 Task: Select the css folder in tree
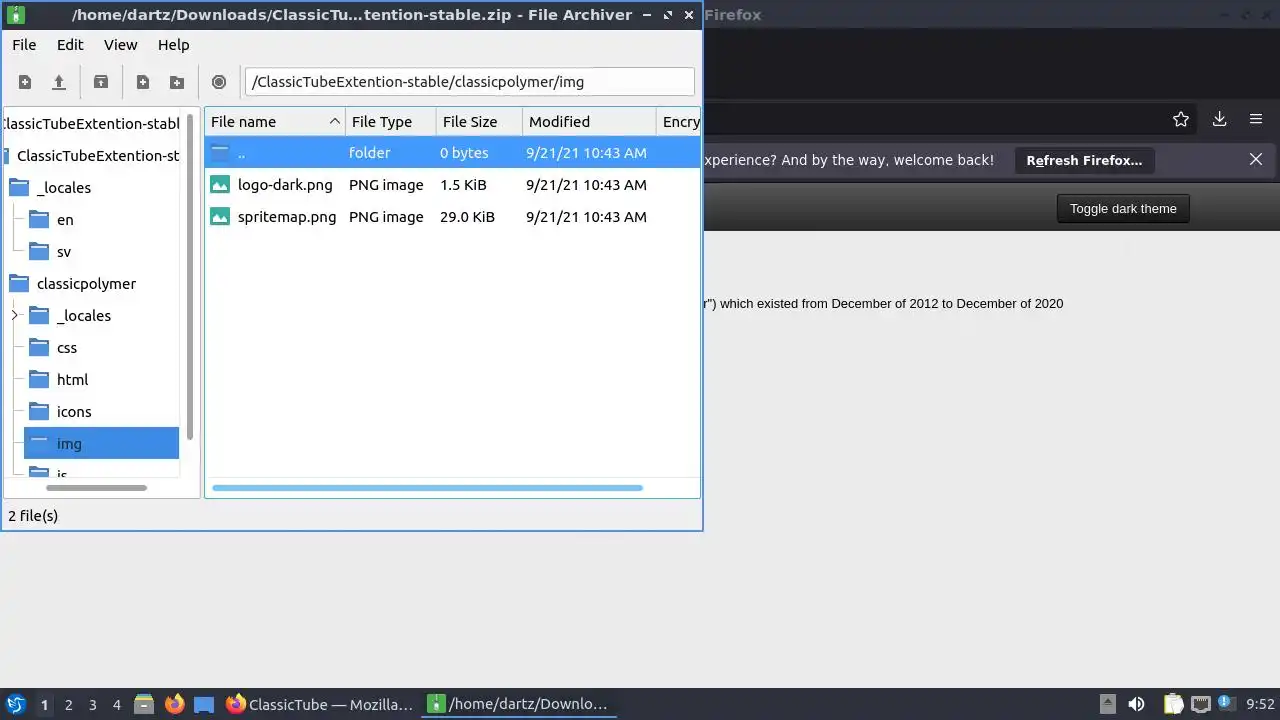(53, 348)
